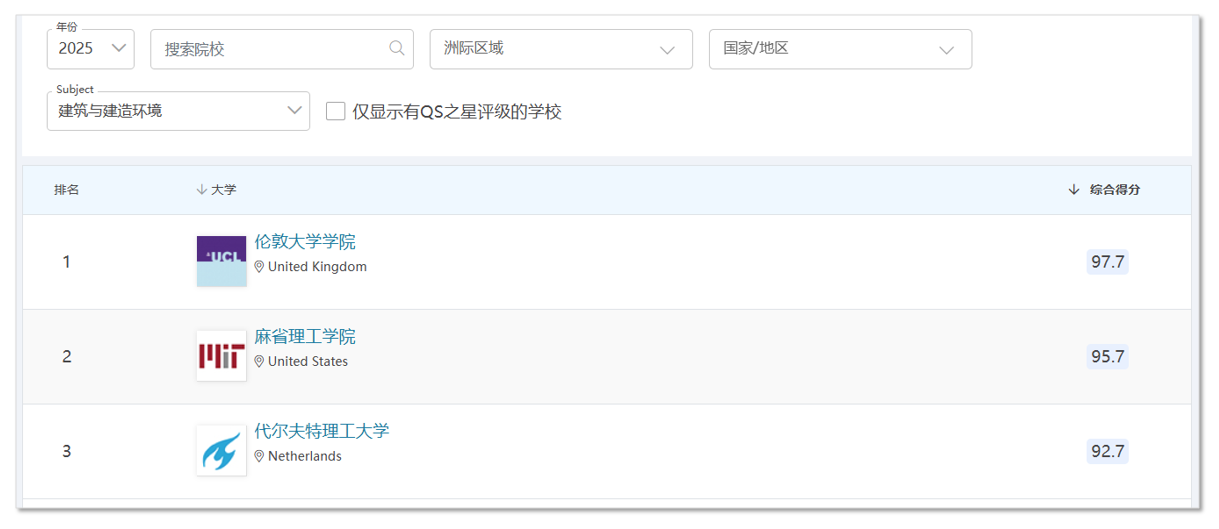The height and width of the screenshot is (529, 1219).
Task: Open the 伦敦大学学院 link
Action: (305, 242)
